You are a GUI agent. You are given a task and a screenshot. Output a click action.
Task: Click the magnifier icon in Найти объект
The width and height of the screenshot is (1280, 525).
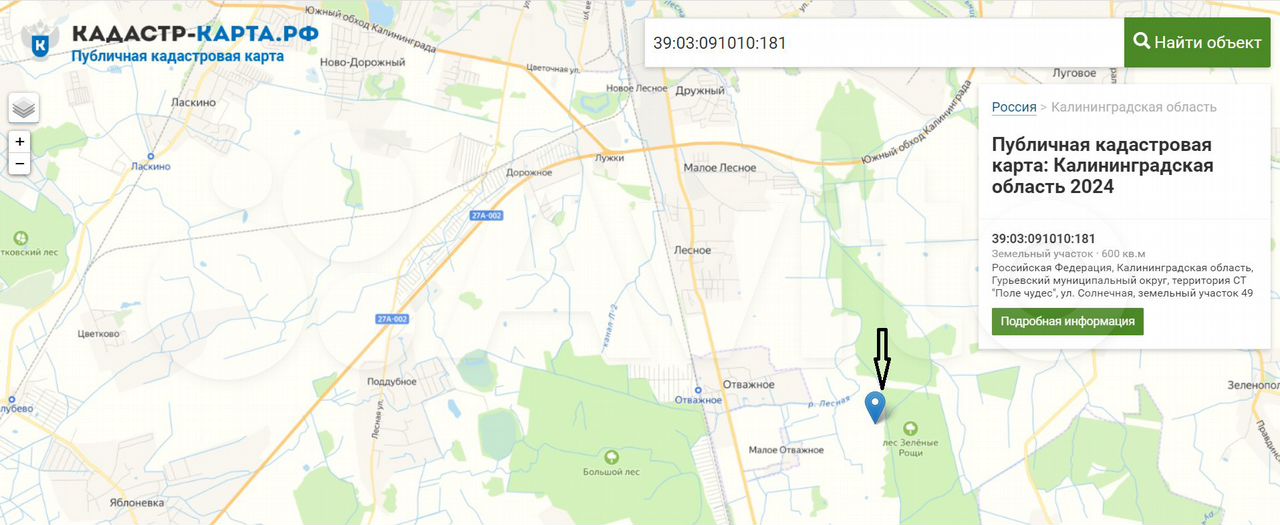pos(1141,42)
